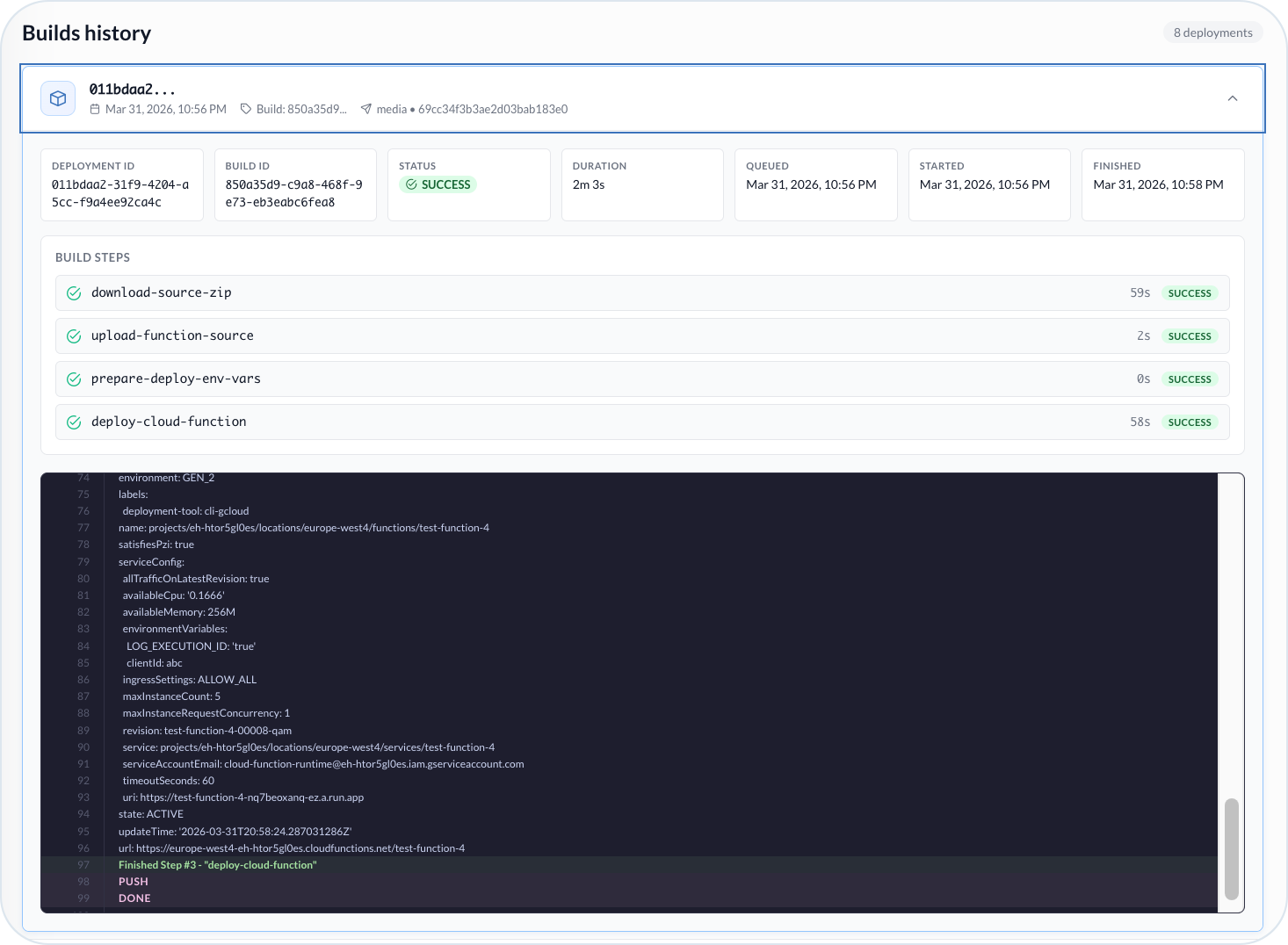Click the 58s duration on deploy-cloud-function
The image size is (1288, 945).
point(1140,422)
